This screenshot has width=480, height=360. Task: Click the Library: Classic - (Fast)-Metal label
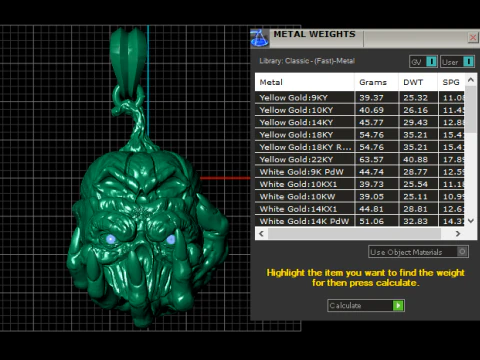click(x=307, y=61)
